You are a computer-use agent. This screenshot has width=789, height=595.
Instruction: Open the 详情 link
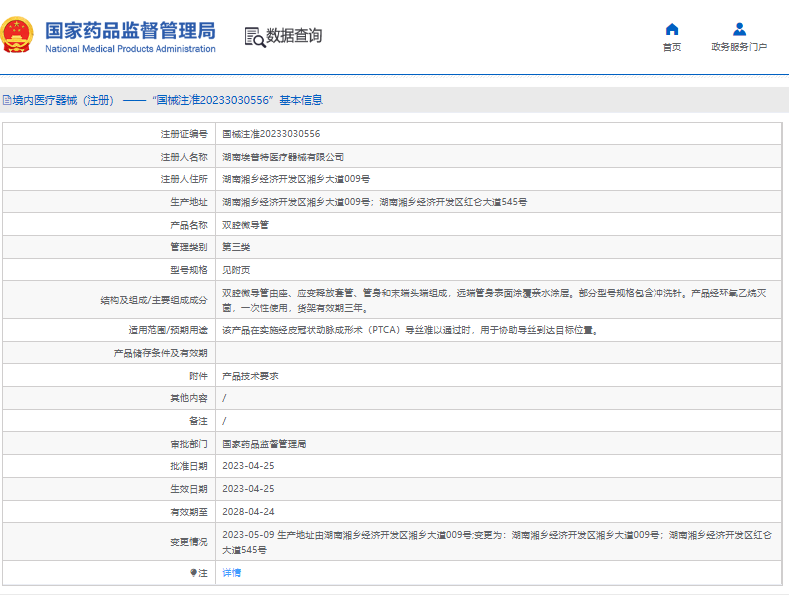[231, 573]
